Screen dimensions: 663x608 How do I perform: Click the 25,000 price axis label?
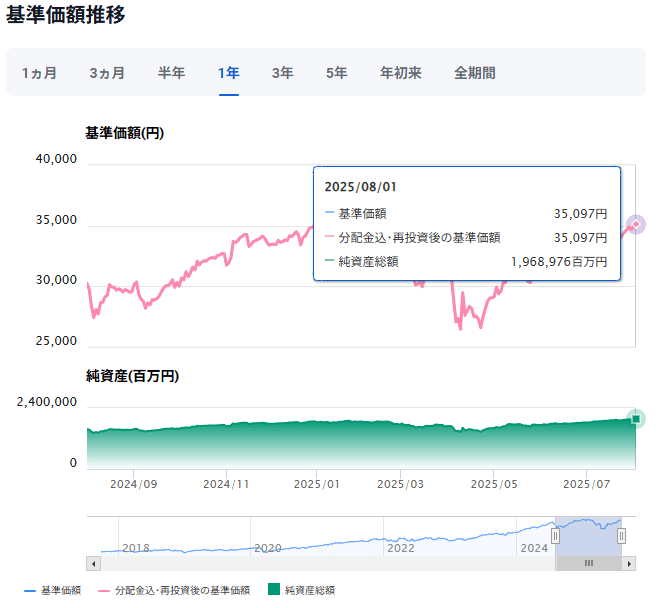(x=56, y=341)
